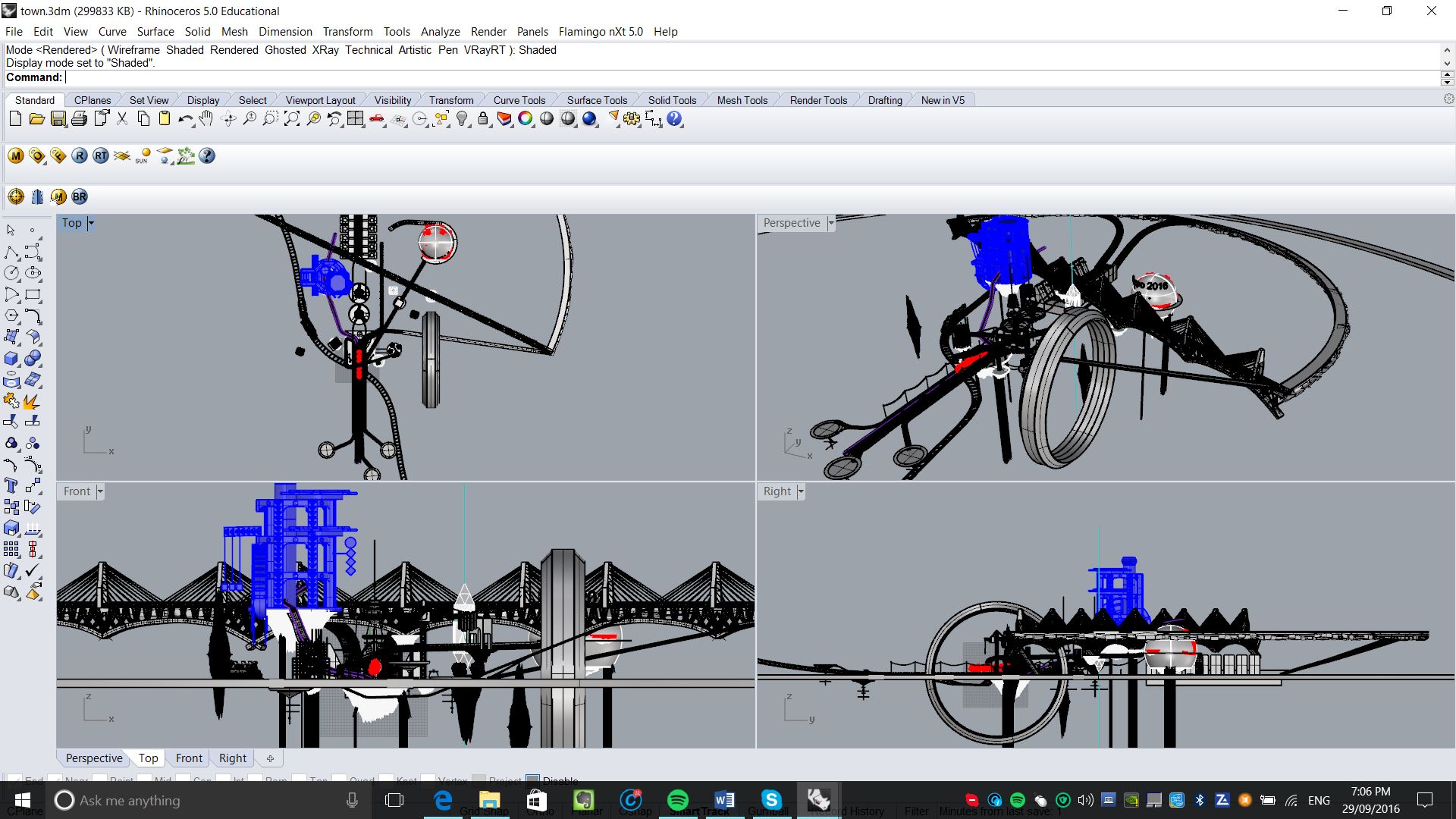Click the V-Ray RT real-time render icon
This screenshot has width=1456, height=819.
[101, 156]
